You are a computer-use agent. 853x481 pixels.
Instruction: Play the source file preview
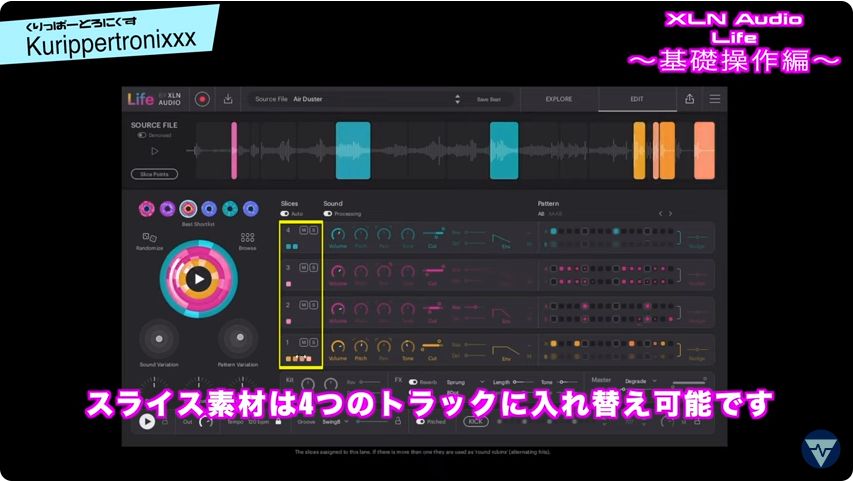pyautogui.click(x=154, y=151)
